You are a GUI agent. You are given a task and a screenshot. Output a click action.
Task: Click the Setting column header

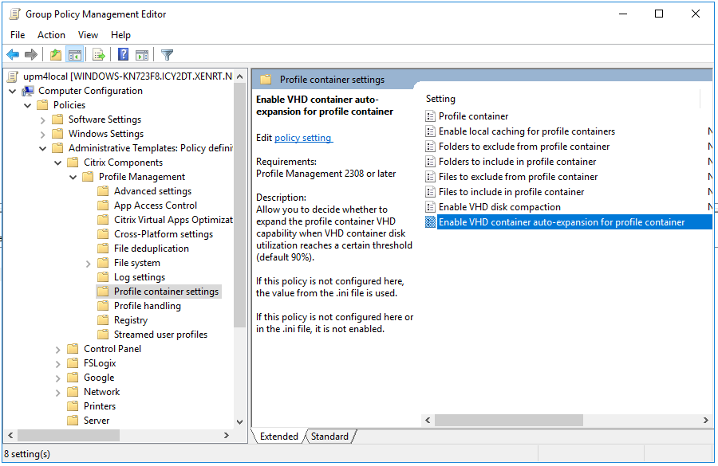(x=441, y=99)
